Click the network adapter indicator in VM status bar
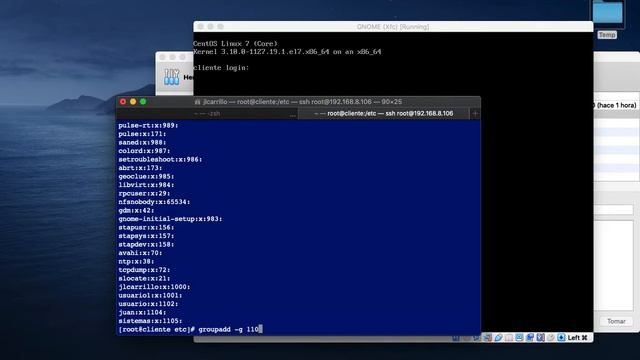 pyautogui.click(x=487, y=338)
